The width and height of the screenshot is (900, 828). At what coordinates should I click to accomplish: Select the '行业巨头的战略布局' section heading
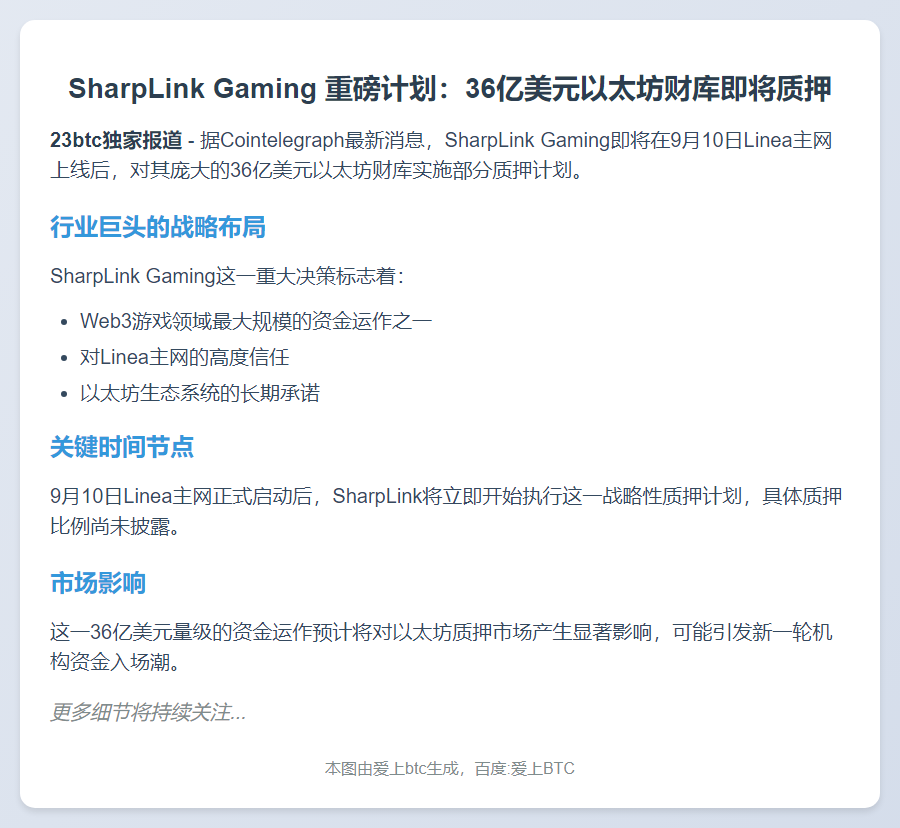[158, 227]
